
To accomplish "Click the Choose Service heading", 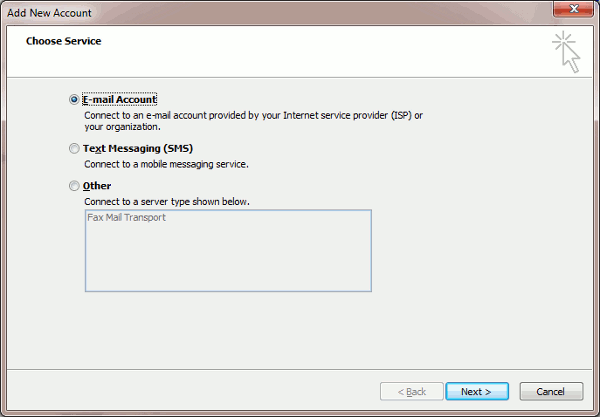I will tap(63, 41).
